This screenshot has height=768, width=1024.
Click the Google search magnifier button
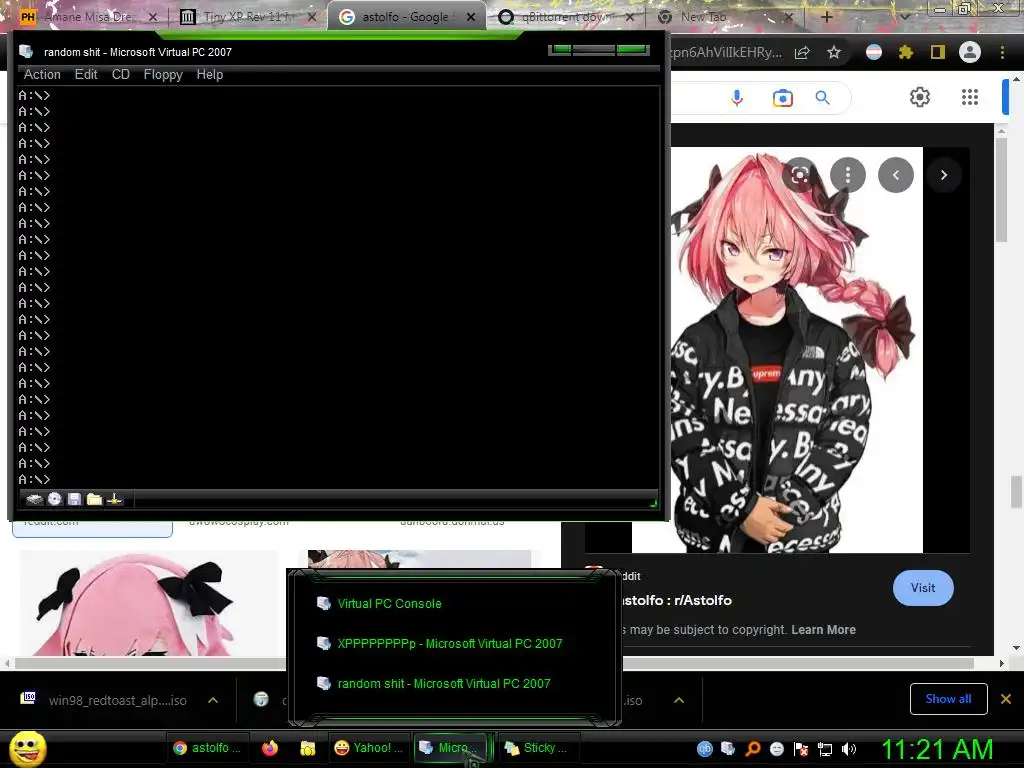822,98
